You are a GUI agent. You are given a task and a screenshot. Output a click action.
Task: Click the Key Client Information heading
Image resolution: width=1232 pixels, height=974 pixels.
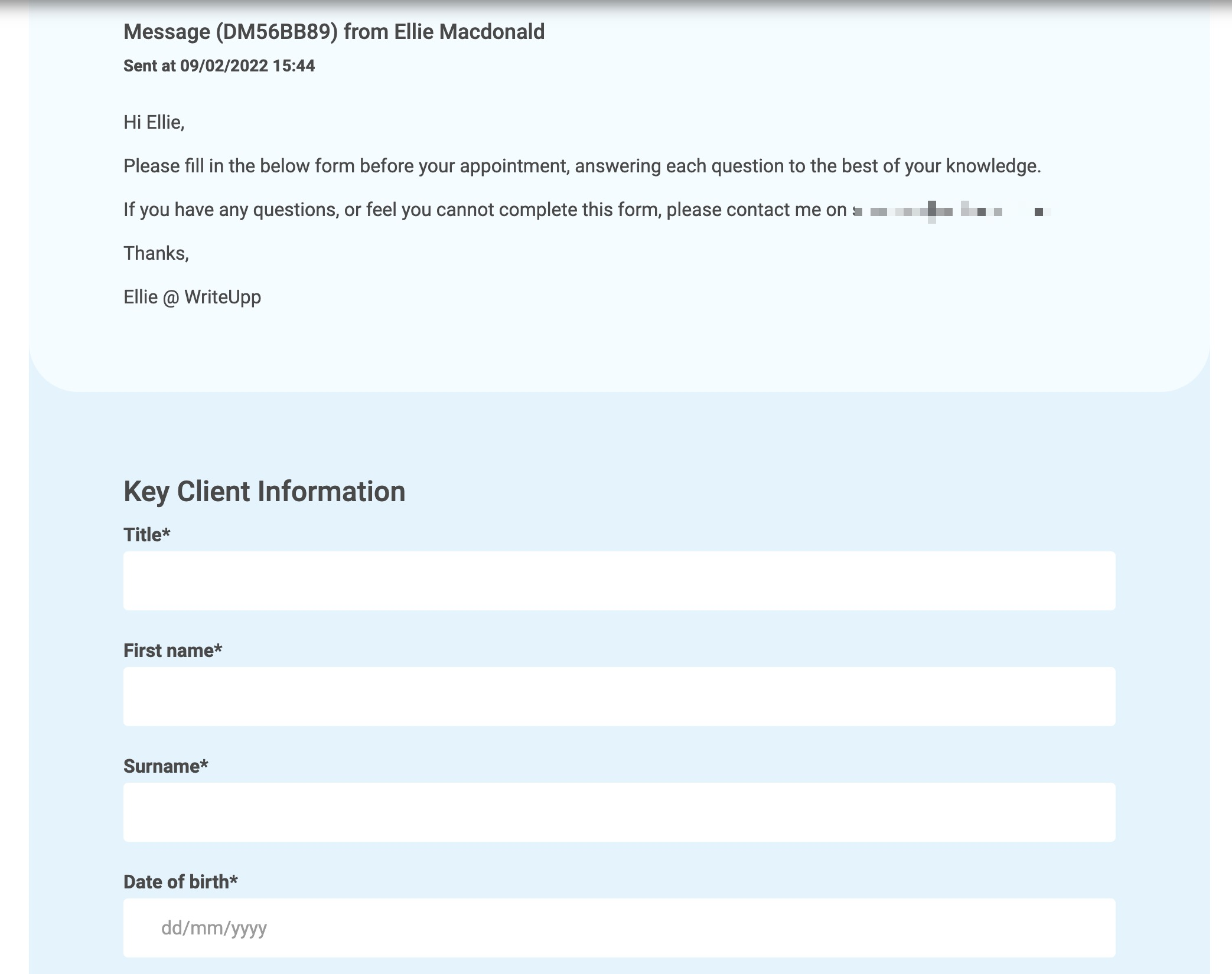click(264, 491)
